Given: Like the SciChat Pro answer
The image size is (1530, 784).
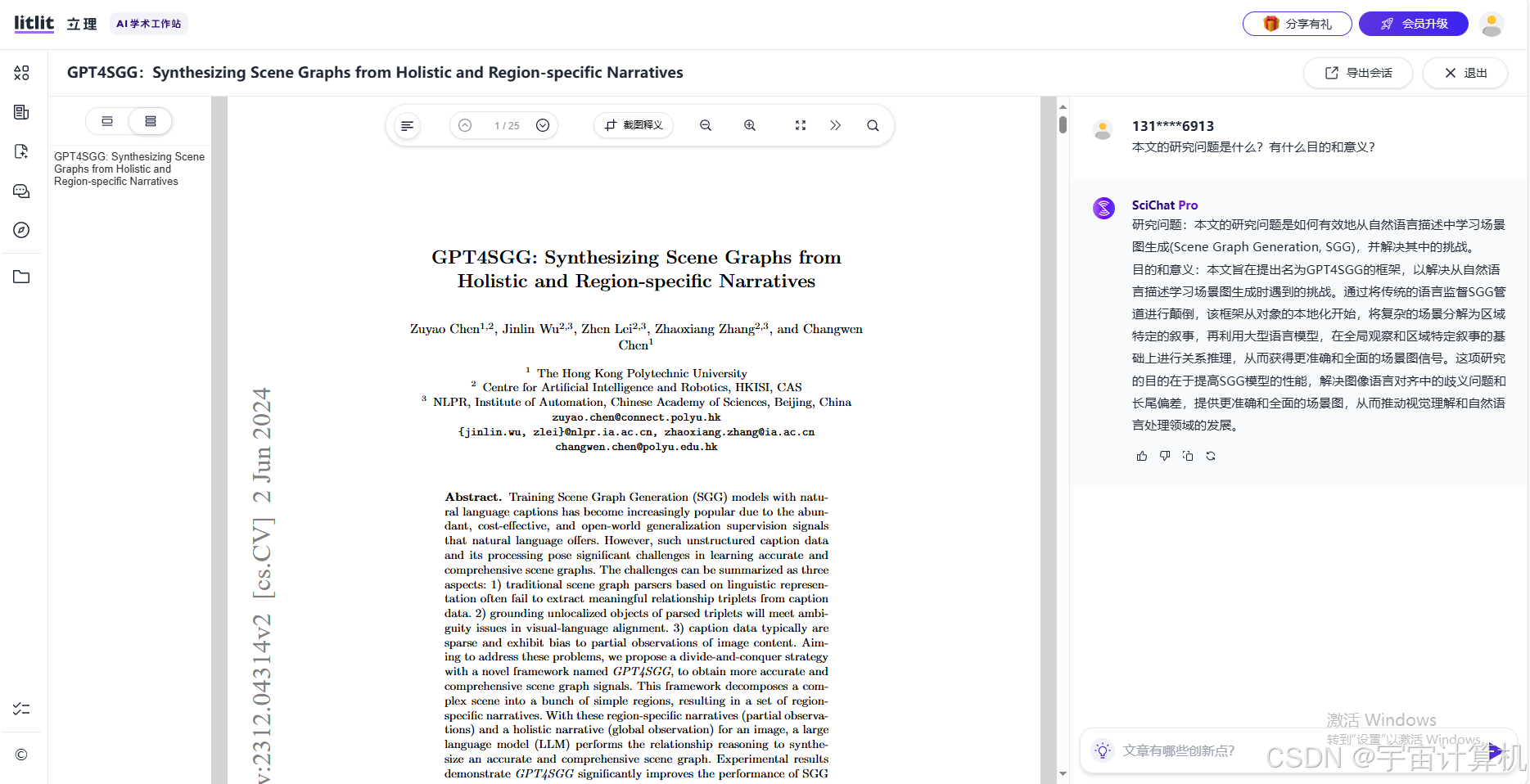Looking at the screenshot, I should tap(1142, 456).
